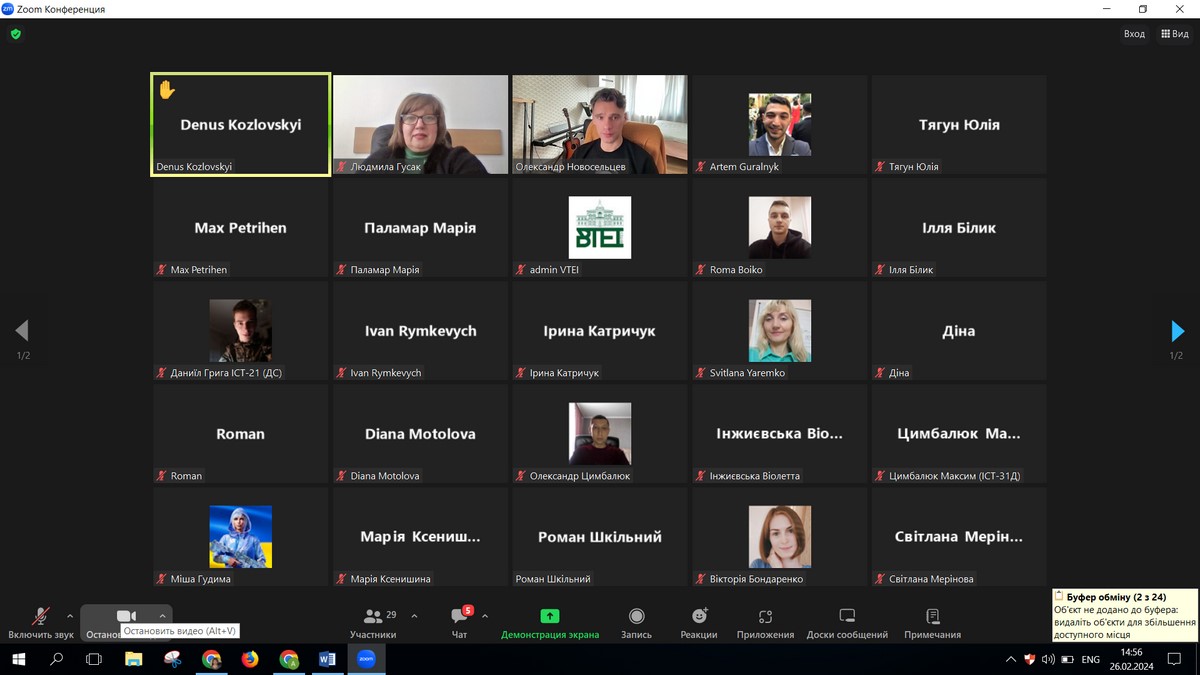Go to next page of participants

click(x=1177, y=331)
